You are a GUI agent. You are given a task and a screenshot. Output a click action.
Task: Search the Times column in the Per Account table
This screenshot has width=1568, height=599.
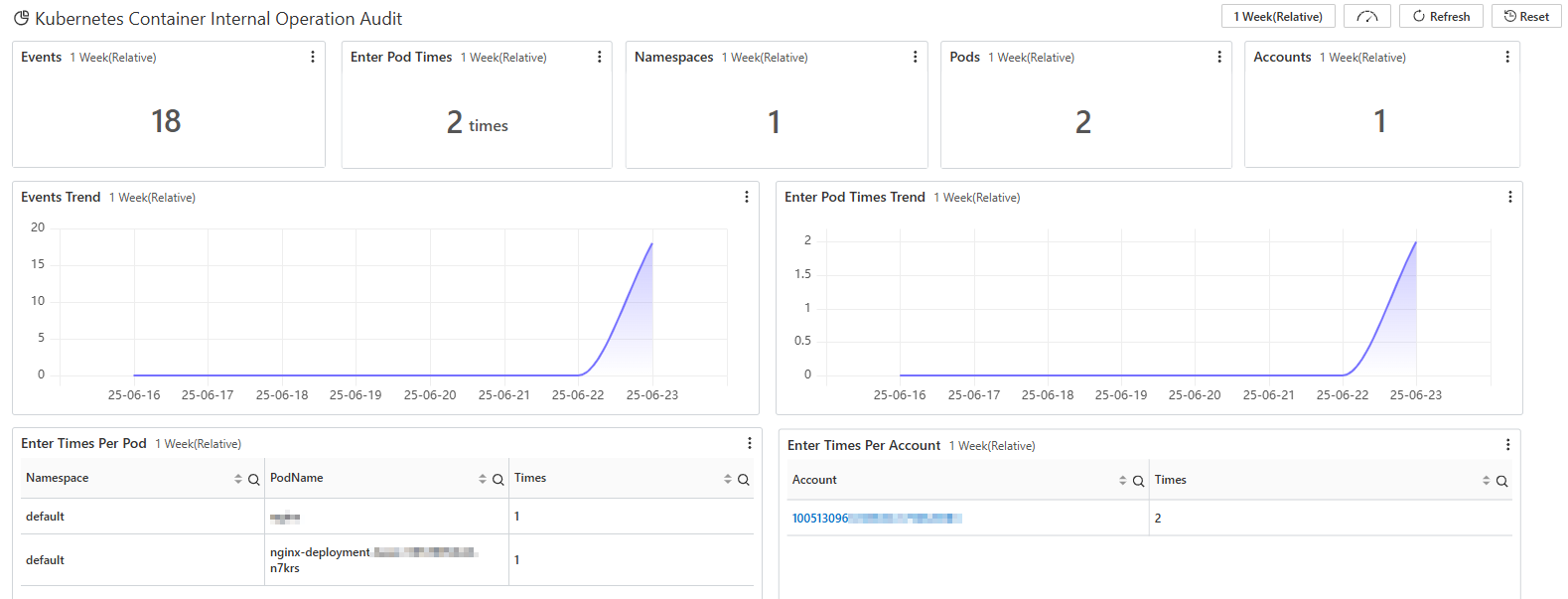[1502, 481]
